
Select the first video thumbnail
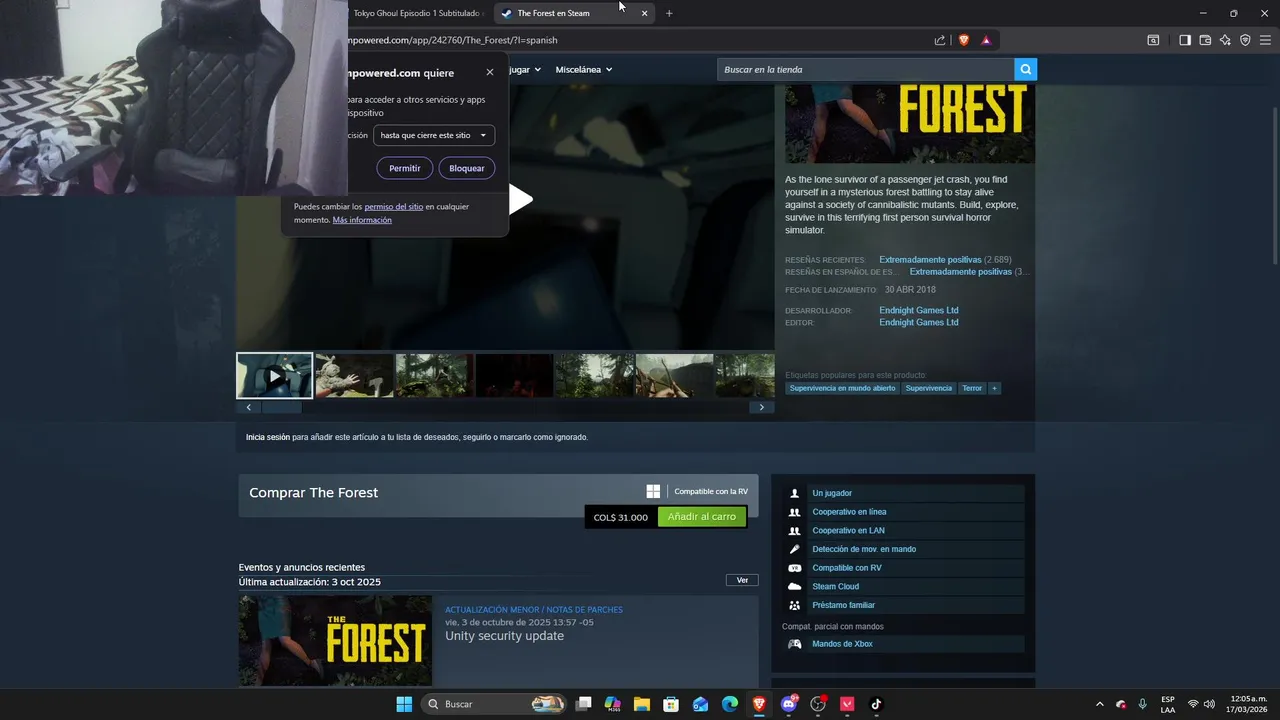tap(274, 376)
